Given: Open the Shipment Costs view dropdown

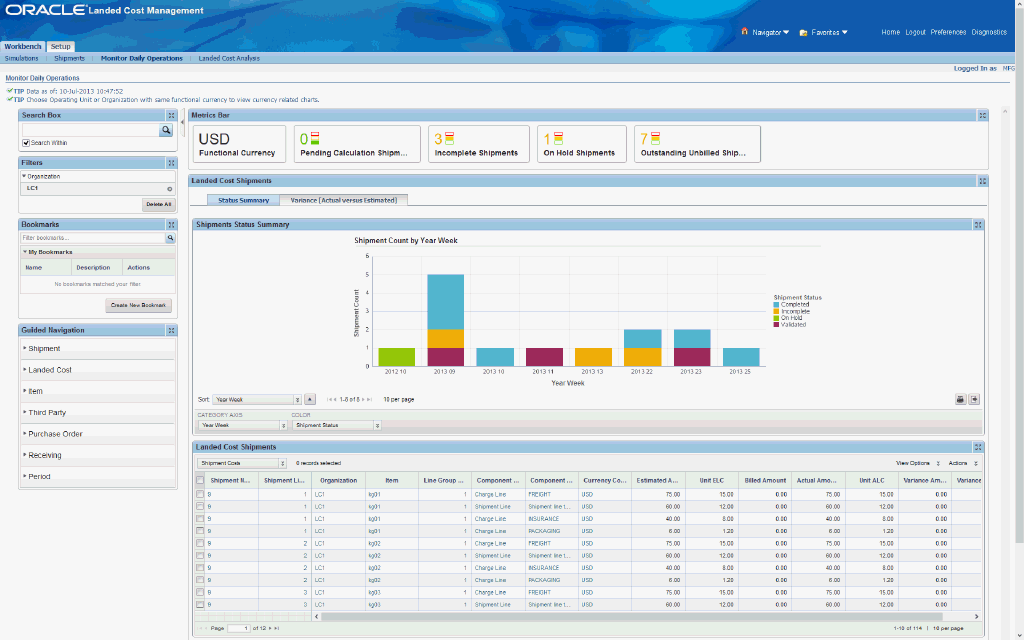Looking at the screenshot, I should pos(242,463).
